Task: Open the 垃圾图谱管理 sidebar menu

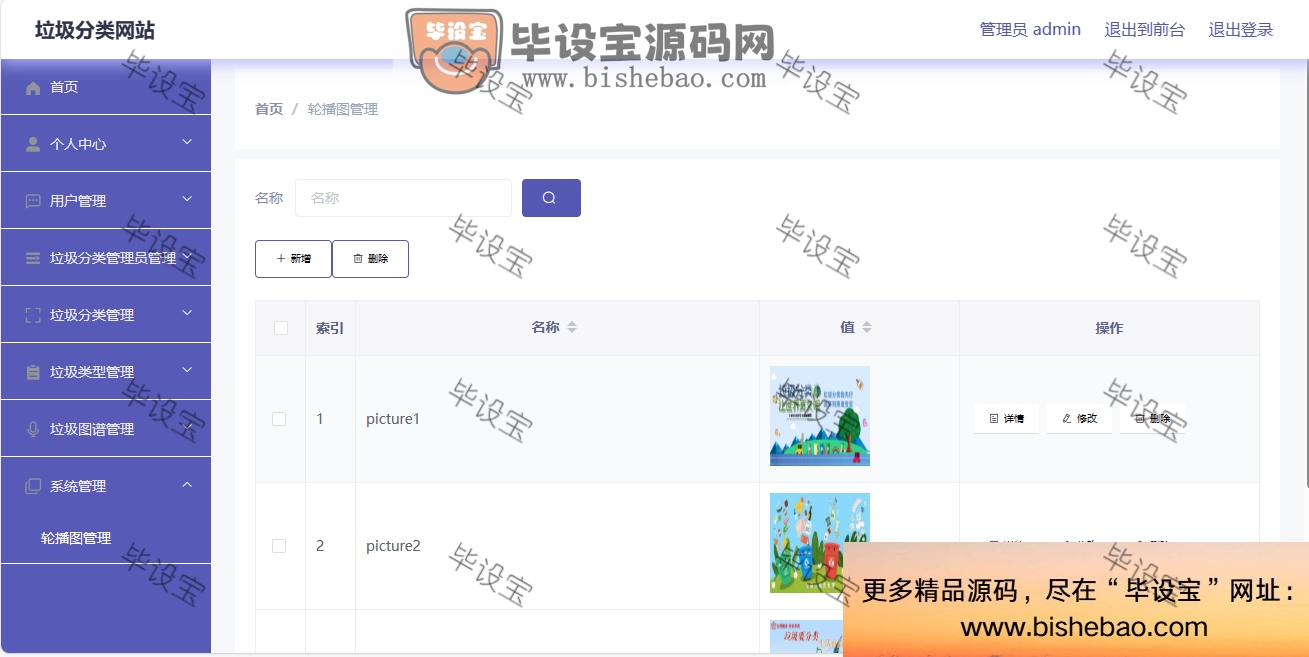Action: coord(105,429)
